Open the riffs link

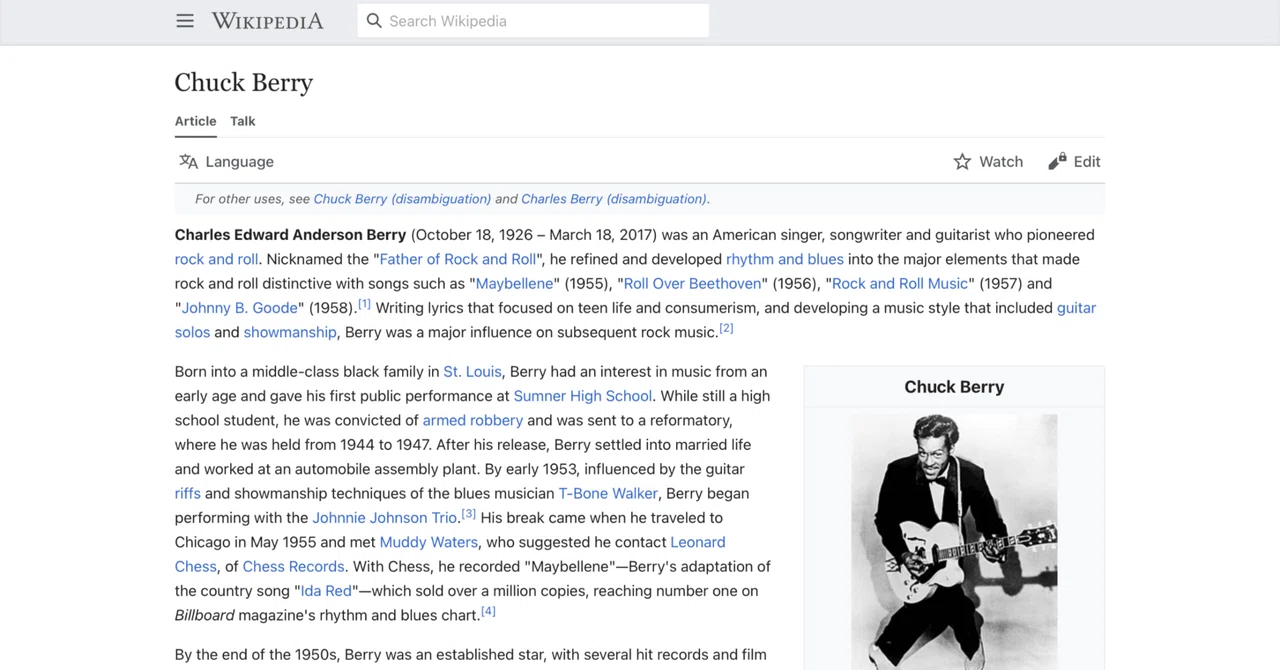coord(188,493)
